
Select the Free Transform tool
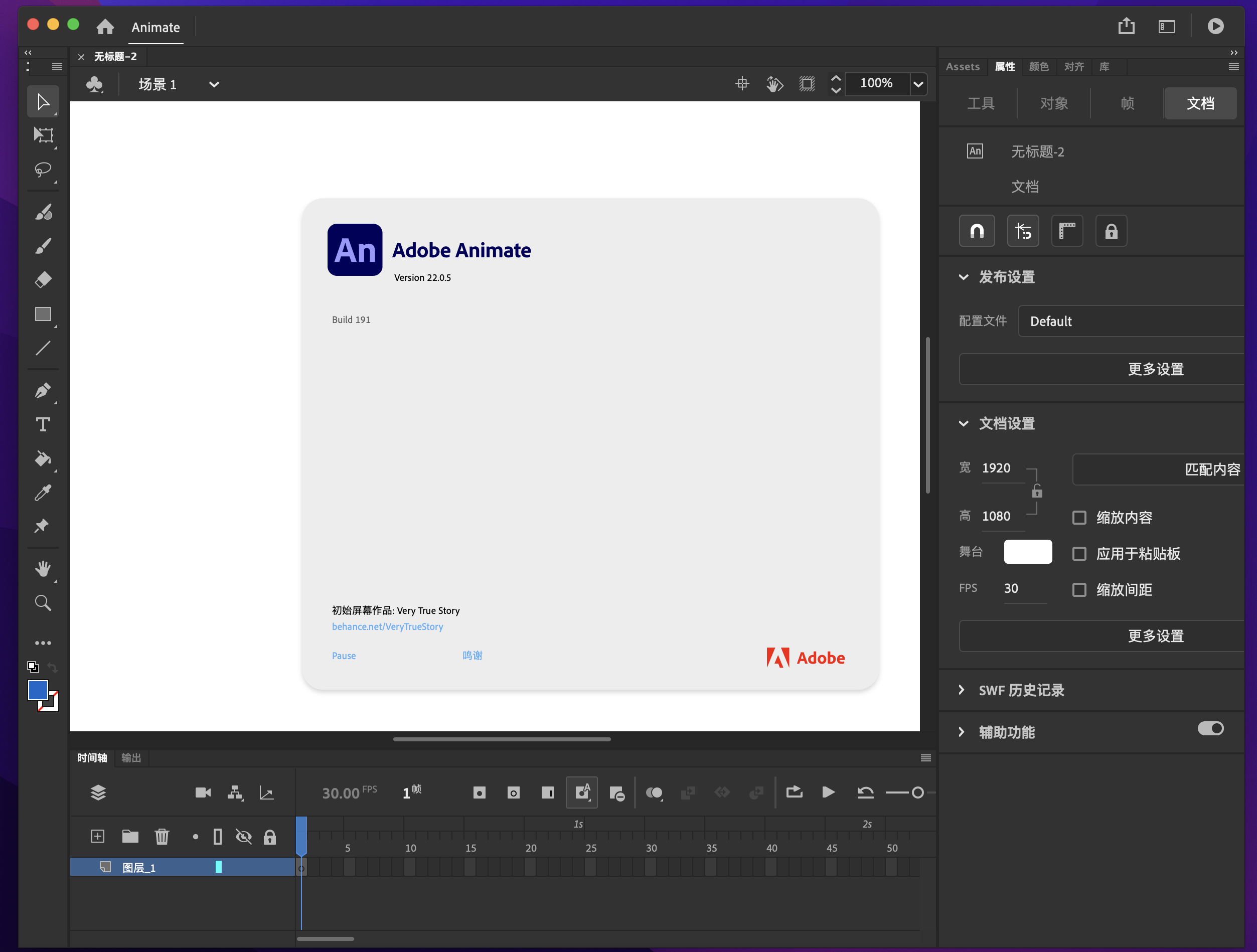[43, 135]
